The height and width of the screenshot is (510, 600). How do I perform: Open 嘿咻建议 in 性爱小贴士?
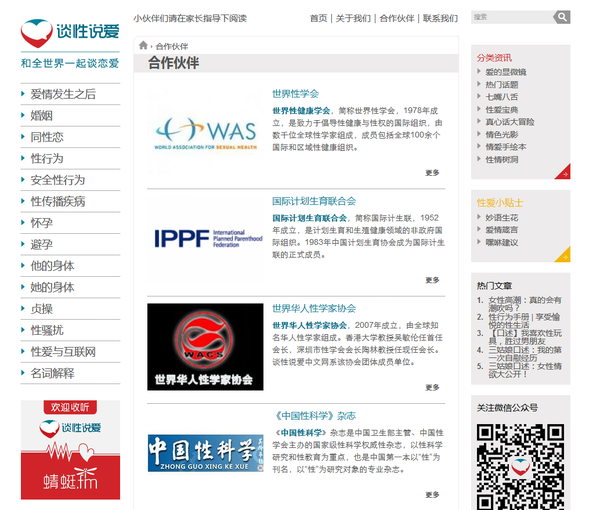502,243
